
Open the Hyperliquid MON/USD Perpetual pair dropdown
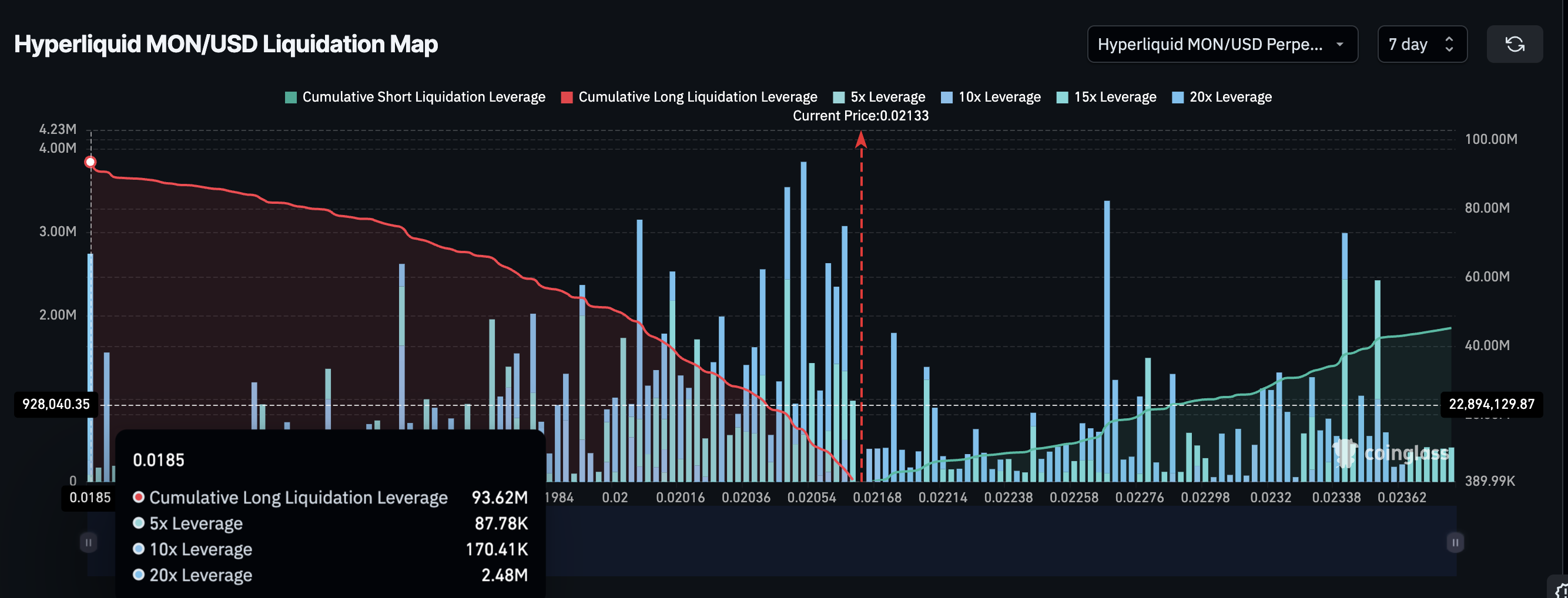click(1222, 44)
